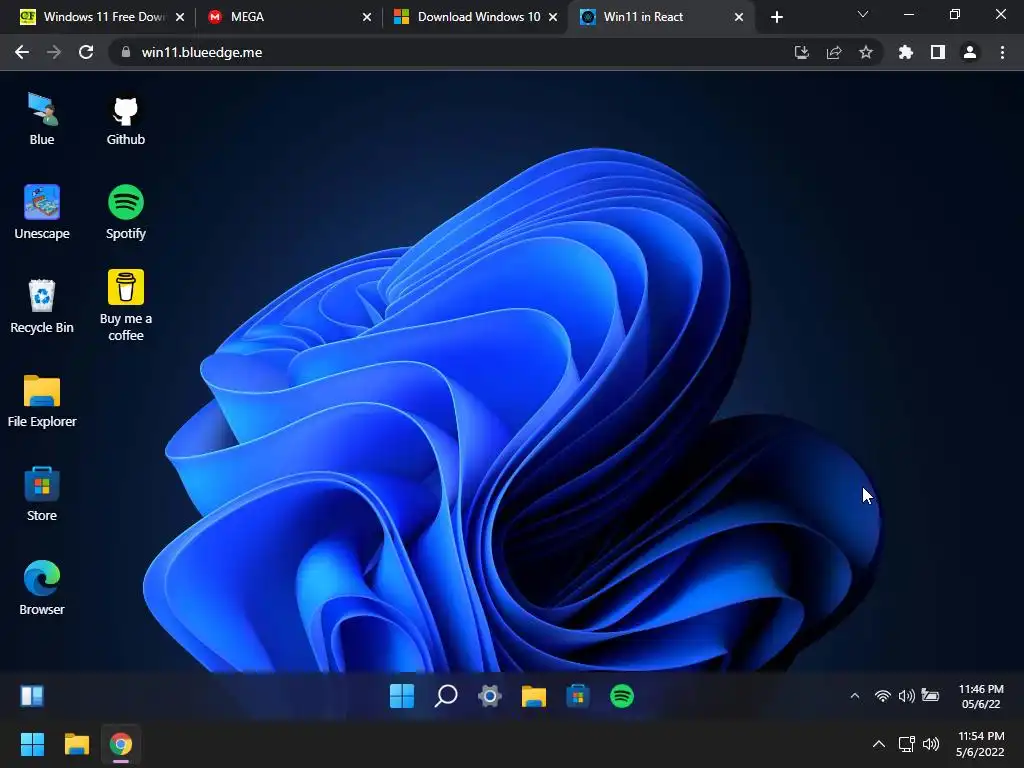Expand hidden tray icons in the web taskbar

pos(854,696)
